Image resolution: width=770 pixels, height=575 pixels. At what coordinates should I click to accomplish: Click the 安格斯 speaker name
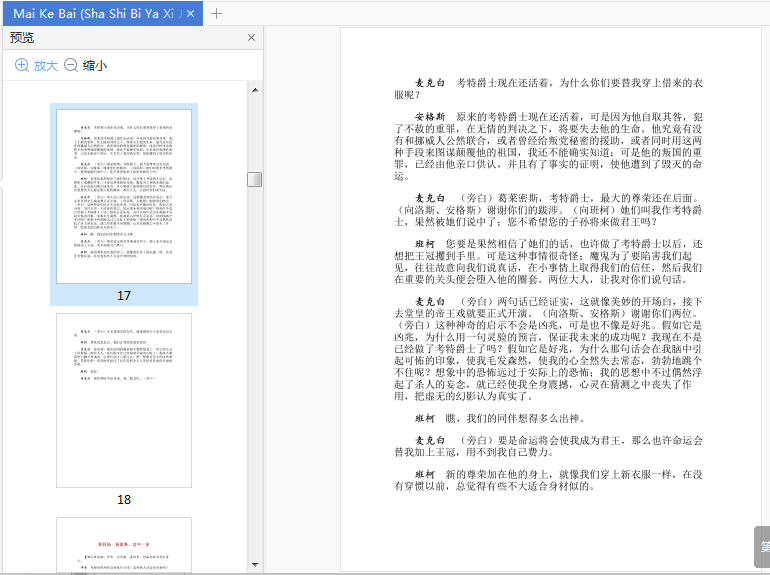430,117
